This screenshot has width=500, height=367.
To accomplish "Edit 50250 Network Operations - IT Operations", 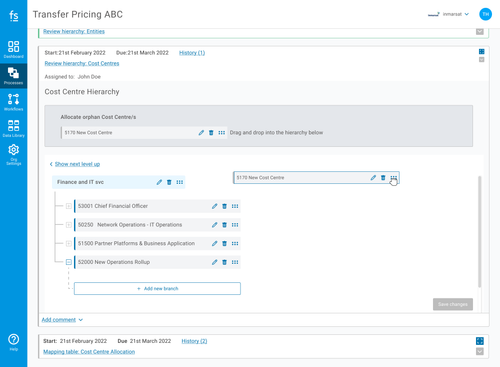I will point(214,225).
